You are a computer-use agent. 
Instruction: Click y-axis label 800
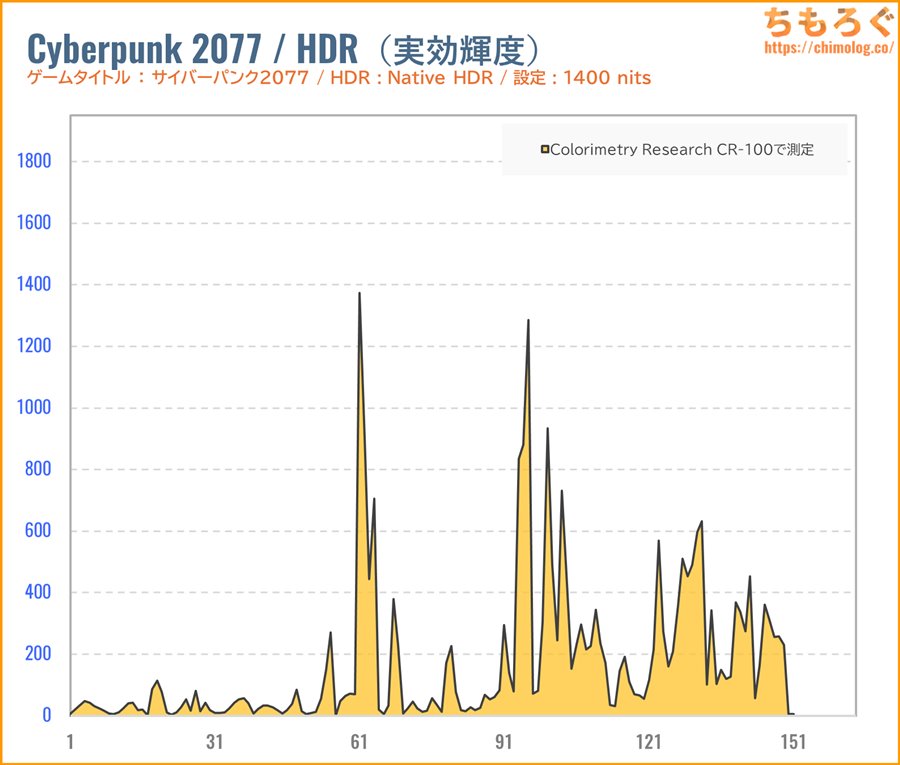[38, 469]
